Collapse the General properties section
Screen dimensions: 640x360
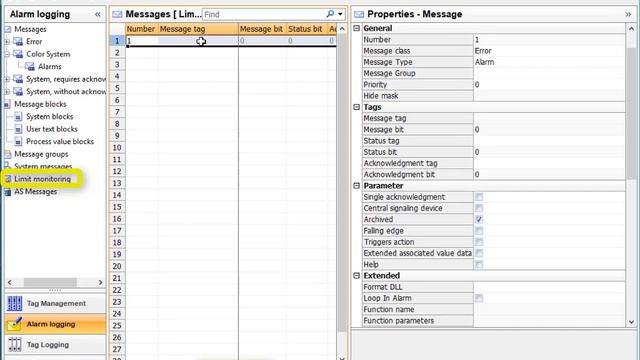pos(356,28)
